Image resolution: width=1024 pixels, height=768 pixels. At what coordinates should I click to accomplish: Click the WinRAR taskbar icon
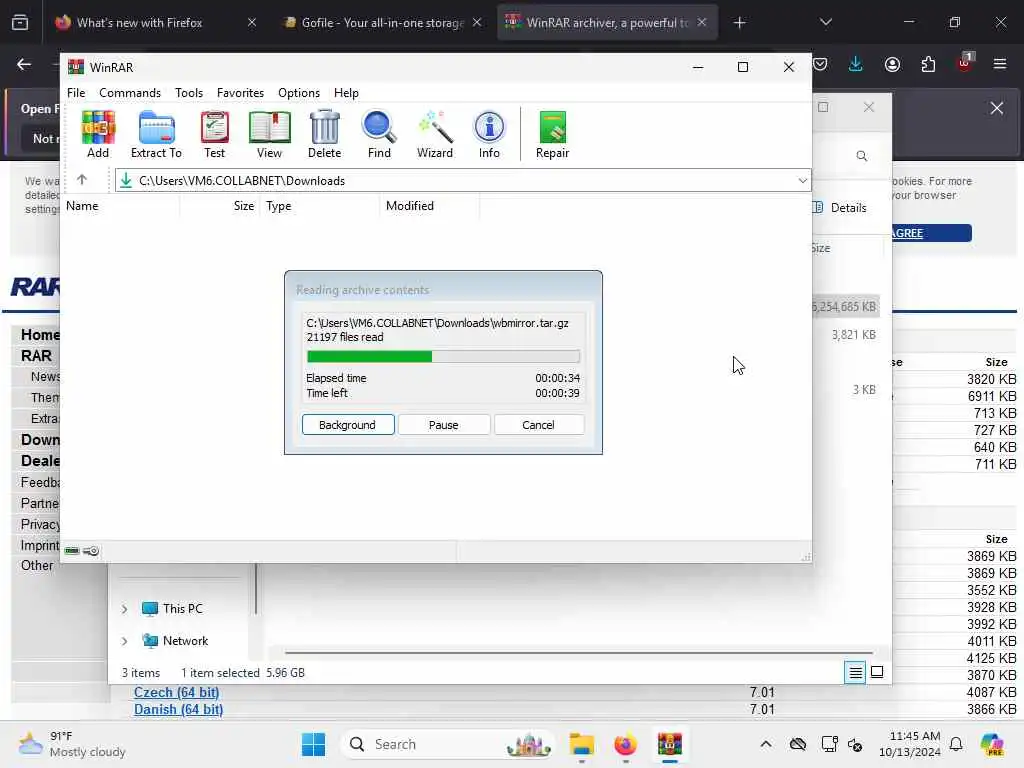(x=669, y=744)
